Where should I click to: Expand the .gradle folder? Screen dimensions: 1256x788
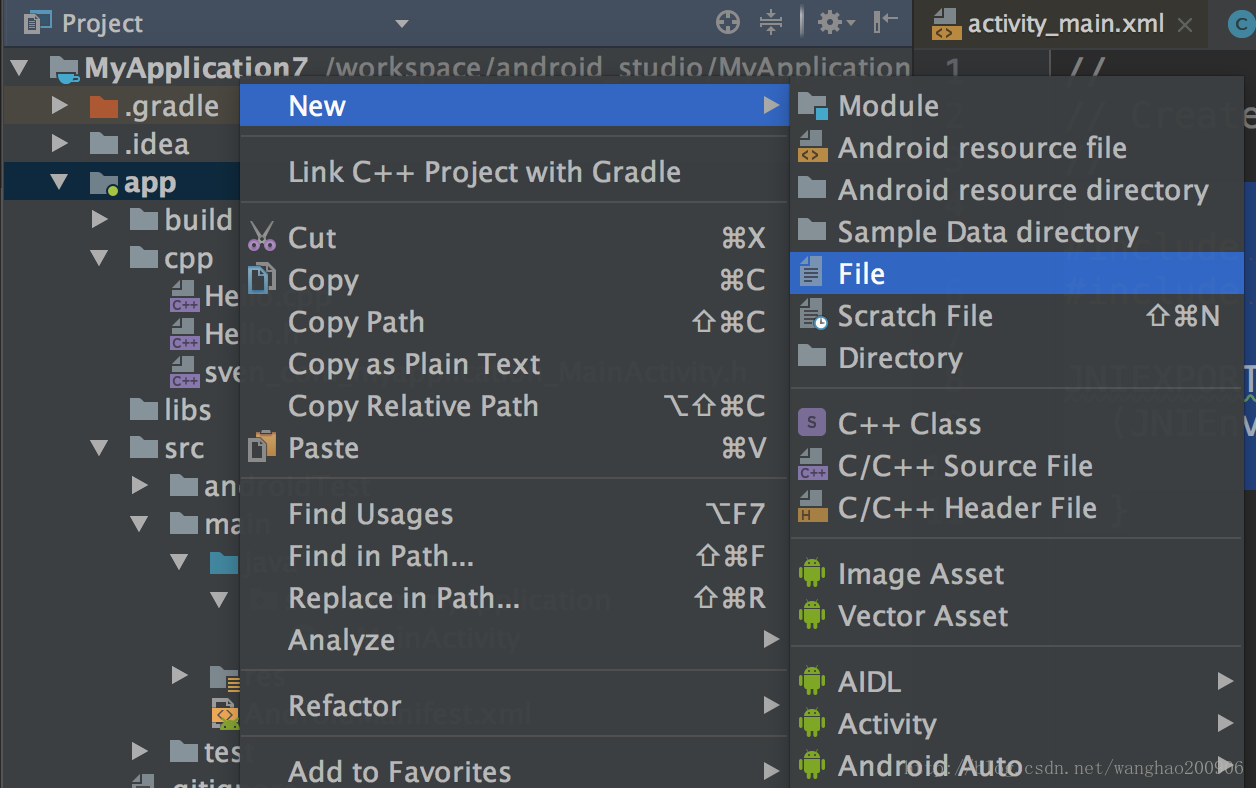click(x=59, y=105)
